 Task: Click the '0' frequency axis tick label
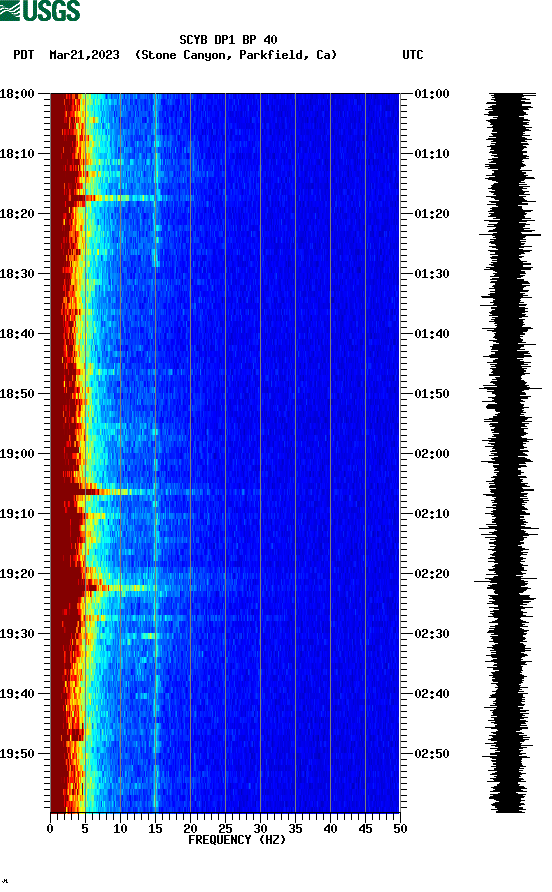coord(50,829)
